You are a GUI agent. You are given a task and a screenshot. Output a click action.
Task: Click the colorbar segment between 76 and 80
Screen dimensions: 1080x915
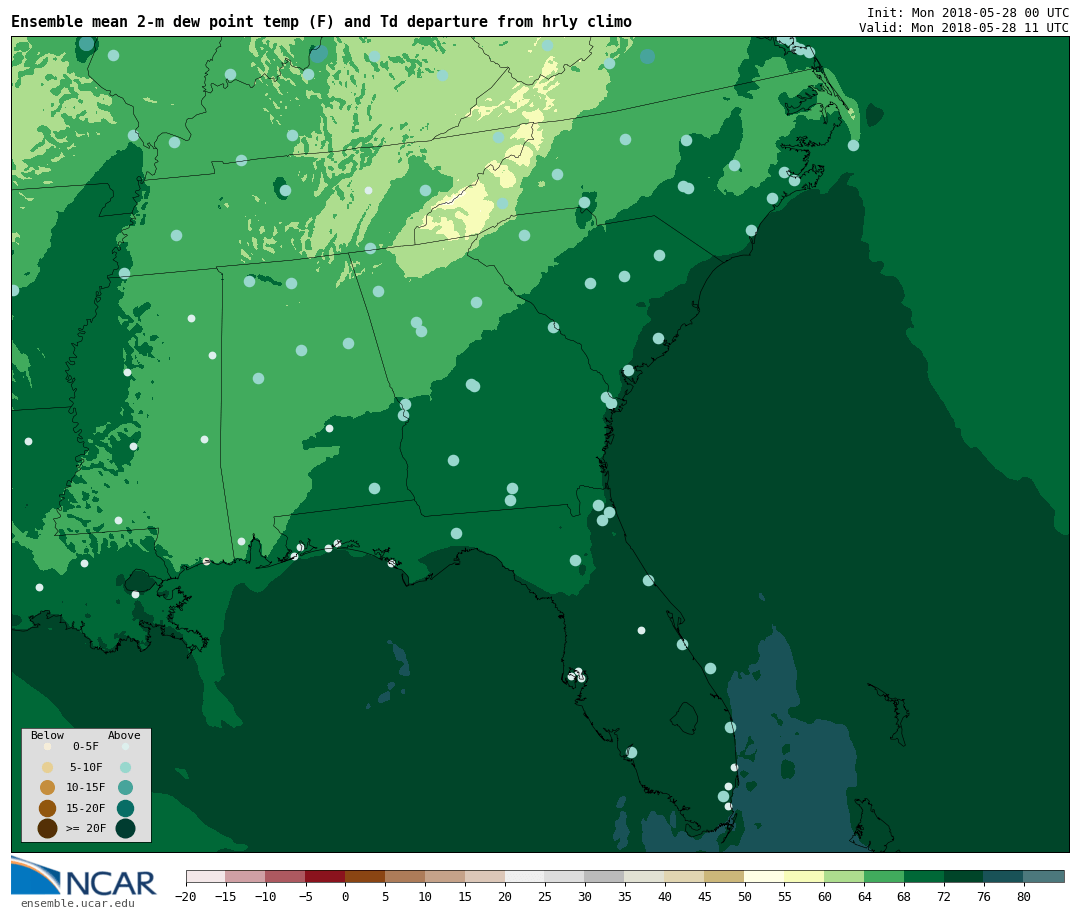pyautogui.click(x=1004, y=877)
